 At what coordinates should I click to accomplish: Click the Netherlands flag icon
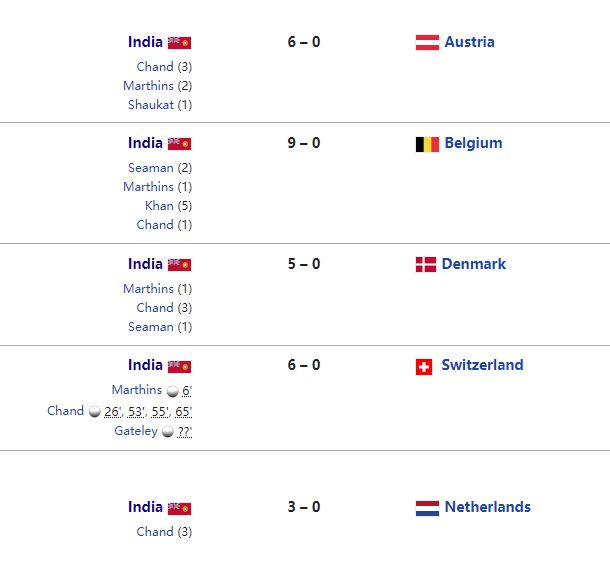(x=427, y=508)
